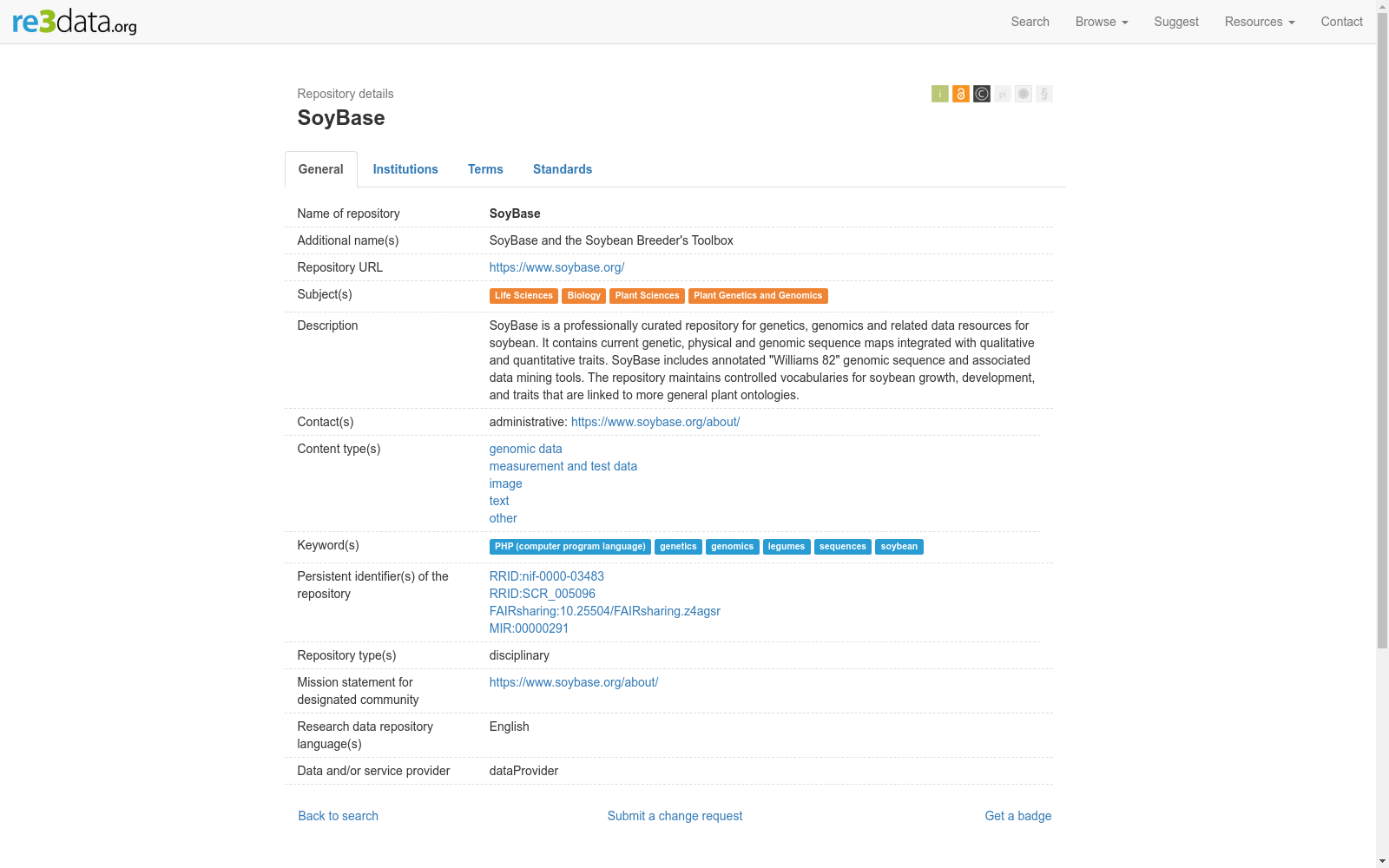
Task: Click the 'Back to search' link
Action: (338, 816)
